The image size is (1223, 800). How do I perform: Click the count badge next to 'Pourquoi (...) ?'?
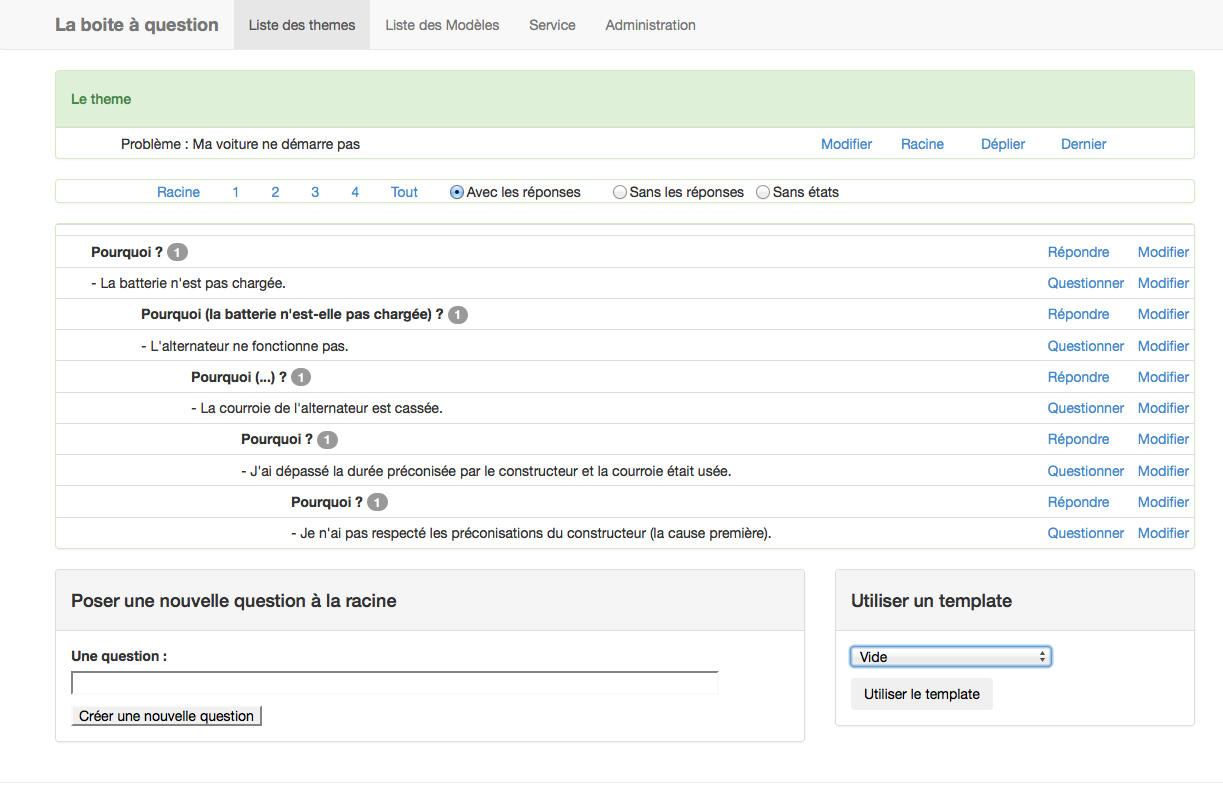pyautogui.click(x=301, y=377)
